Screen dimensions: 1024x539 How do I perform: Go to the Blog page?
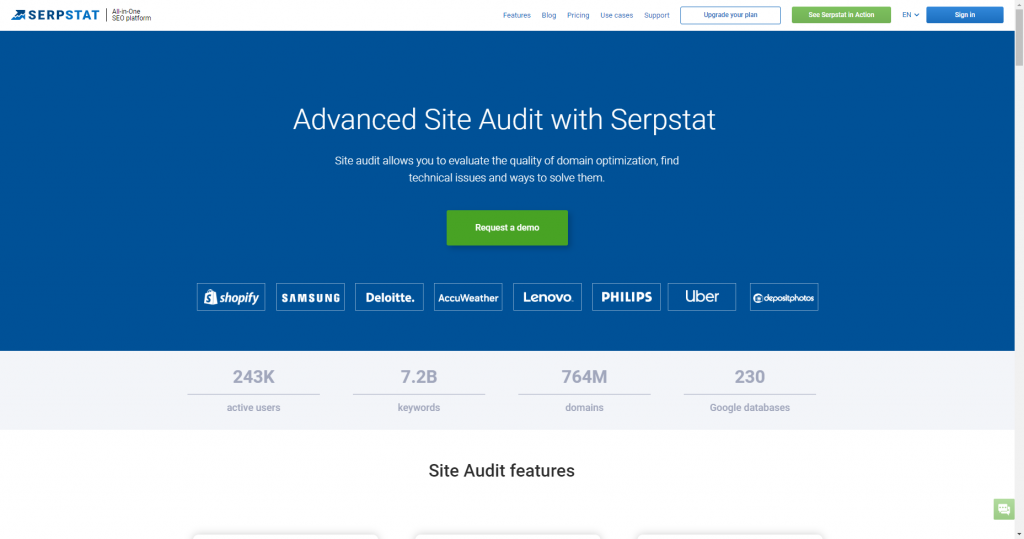pyautogui.click(x=549, y=15)
